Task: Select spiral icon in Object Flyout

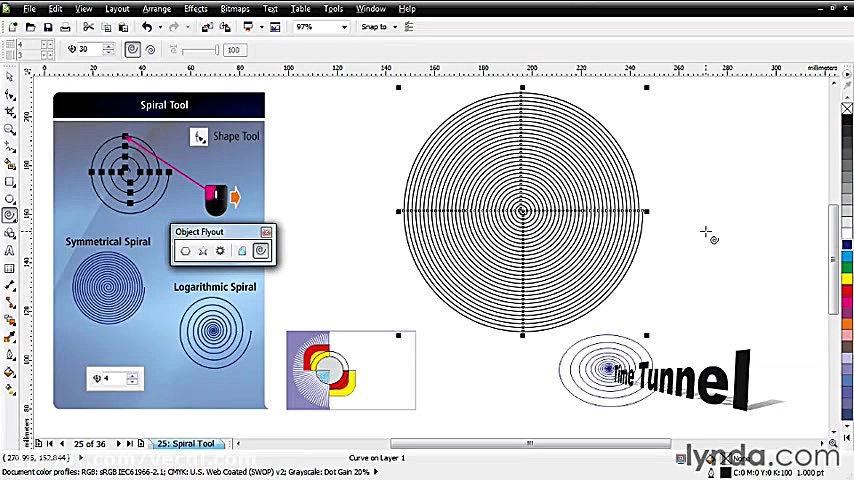Action: coord(261,251)
